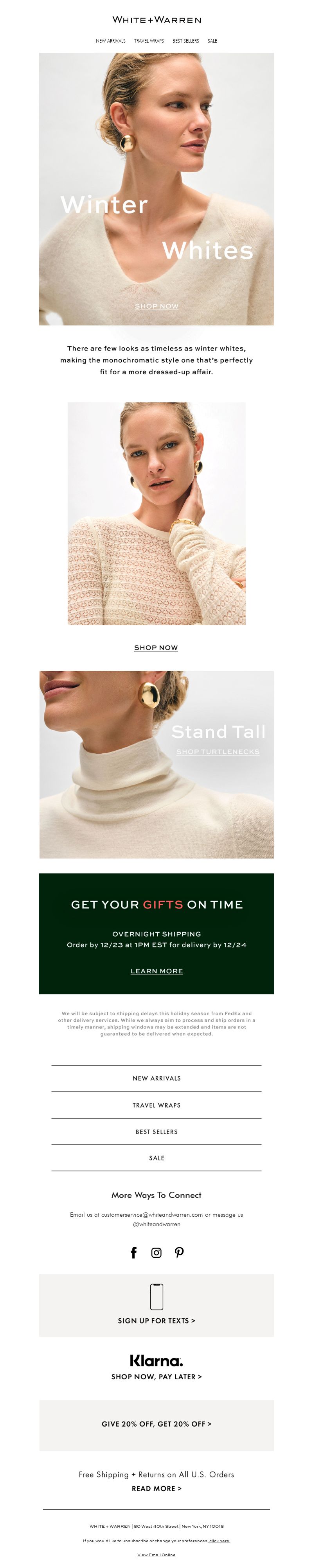Select Give 20% Off, Get 20% Off
This screenshot has width=313, height=1568.
(156, 1424)
